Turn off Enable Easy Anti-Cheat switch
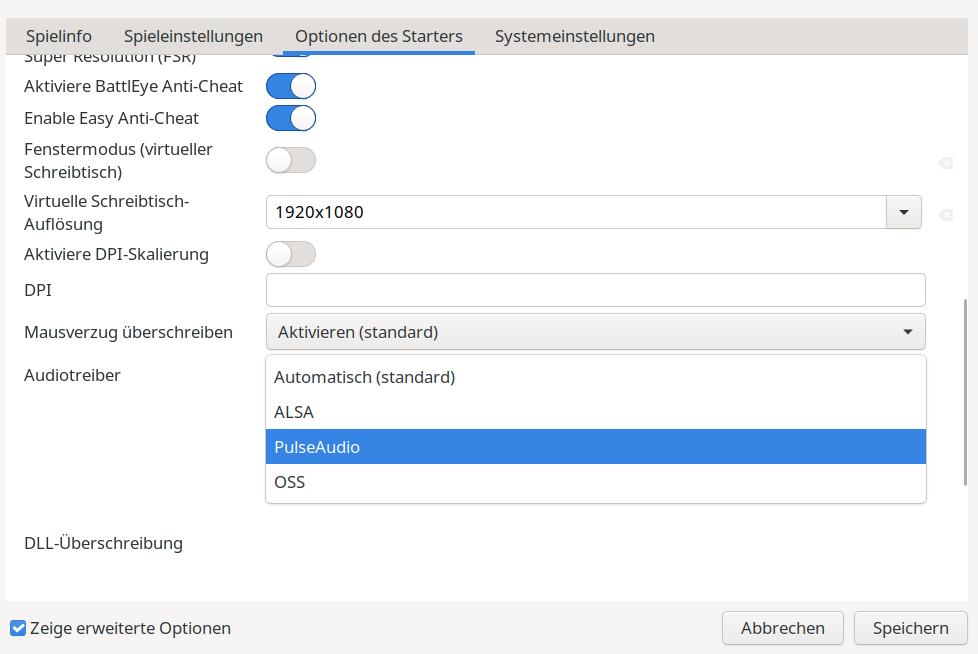The width and height of the screenshot is (978, 654). coord(291,118)
